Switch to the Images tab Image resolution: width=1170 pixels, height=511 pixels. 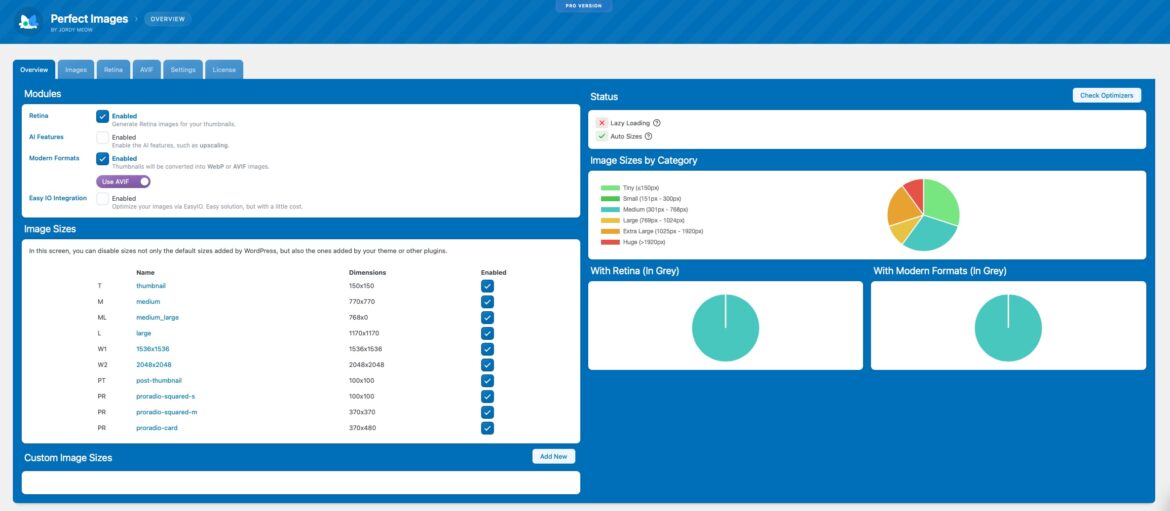pos(75,70)
